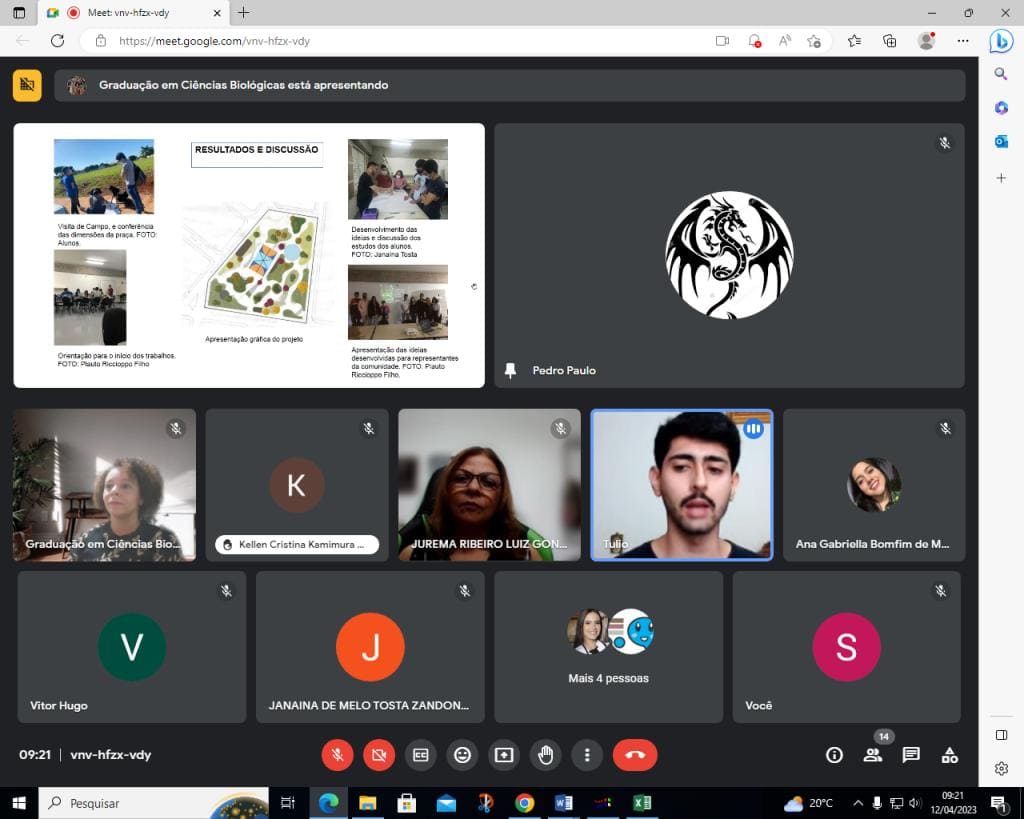The width and height of the screenshot is (1024, 819).
Task: Open blocked notifications icon in address bar
Action: coord(754,40)
